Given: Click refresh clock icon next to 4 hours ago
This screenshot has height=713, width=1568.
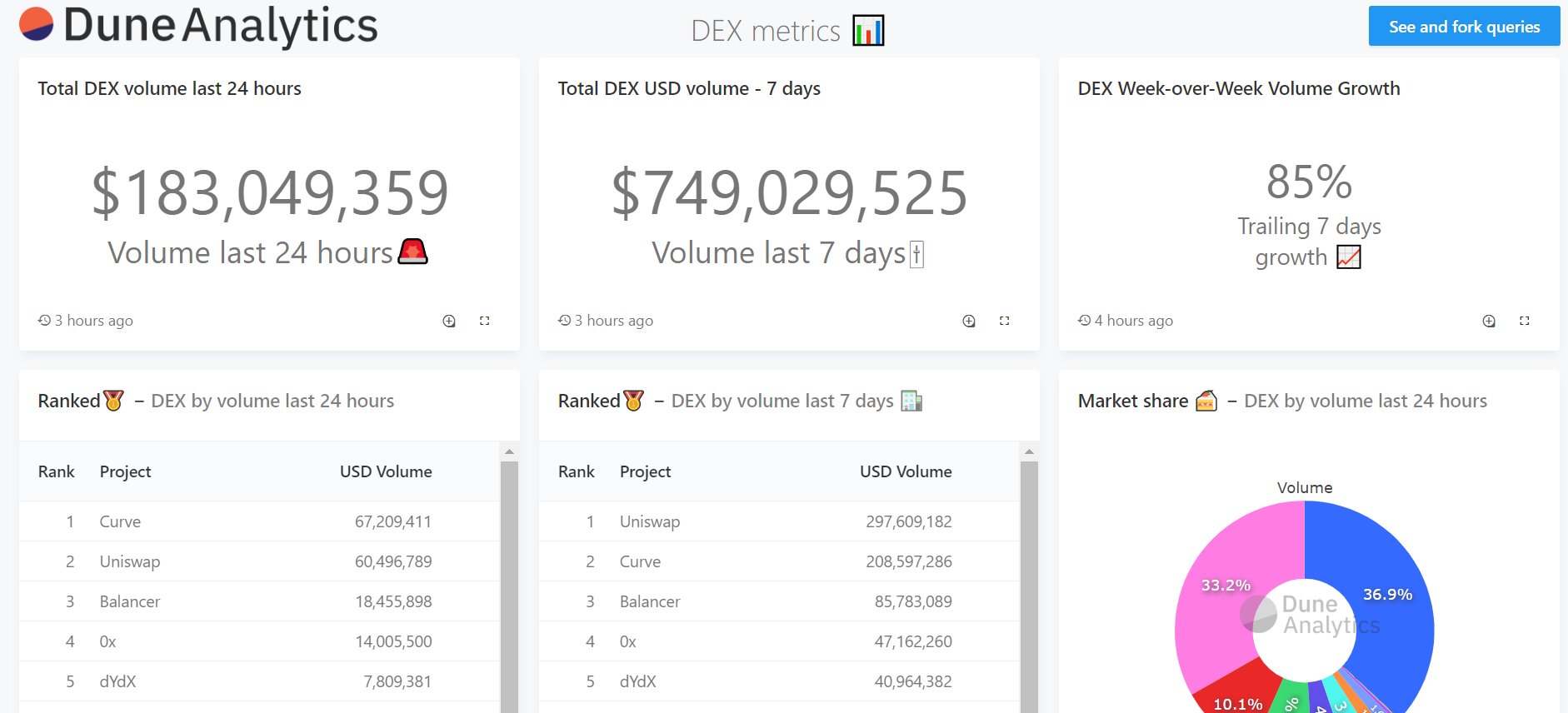Looking at the screenshot, I should 1084,320.
